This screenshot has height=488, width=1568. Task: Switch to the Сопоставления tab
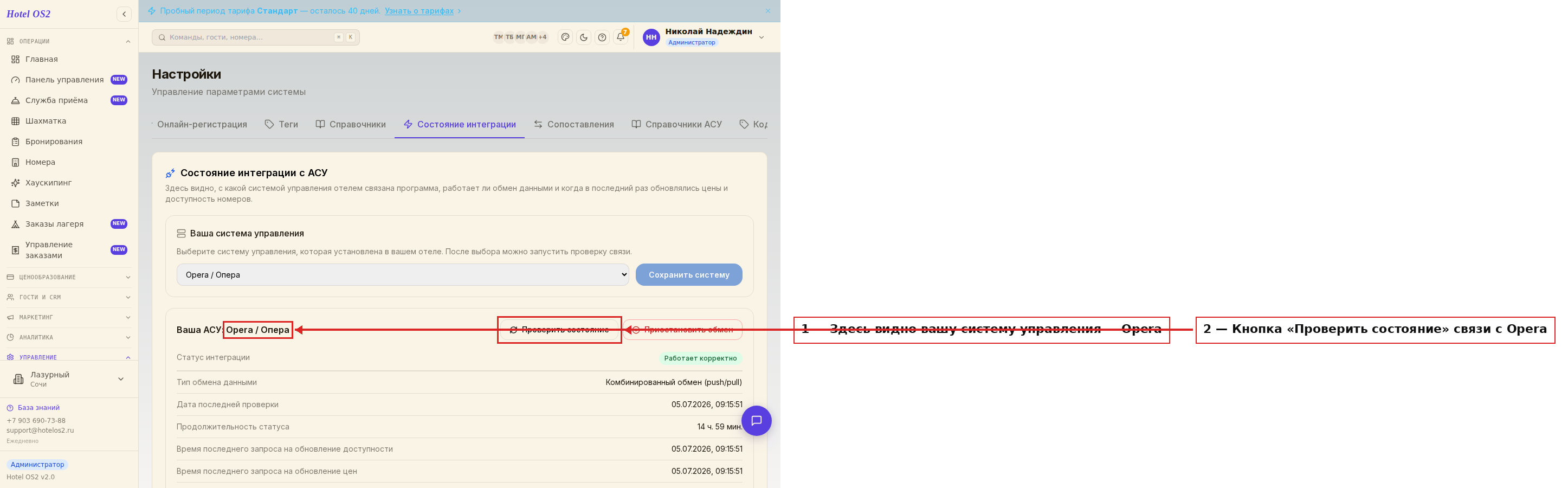(573, 124)
